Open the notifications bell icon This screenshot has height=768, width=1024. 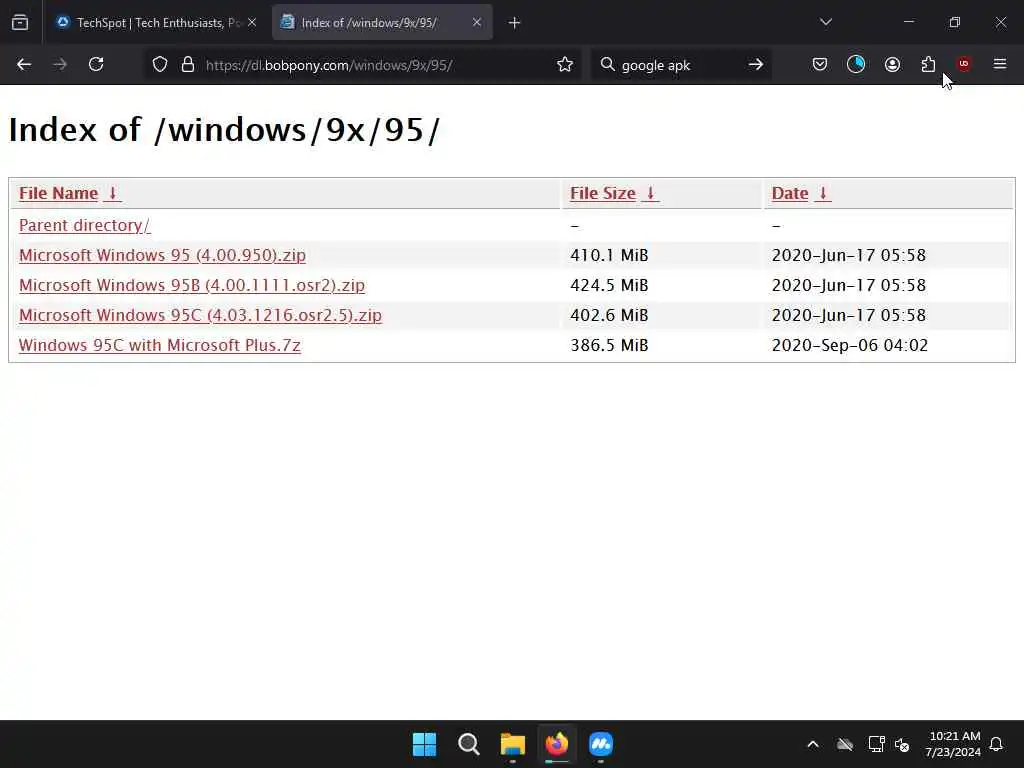997,744
